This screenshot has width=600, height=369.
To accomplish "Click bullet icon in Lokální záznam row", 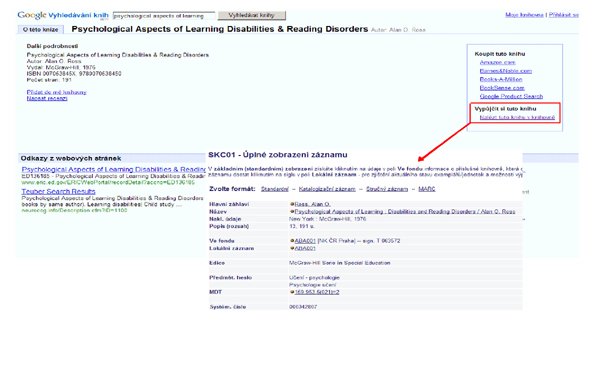I will click(292, 248).
